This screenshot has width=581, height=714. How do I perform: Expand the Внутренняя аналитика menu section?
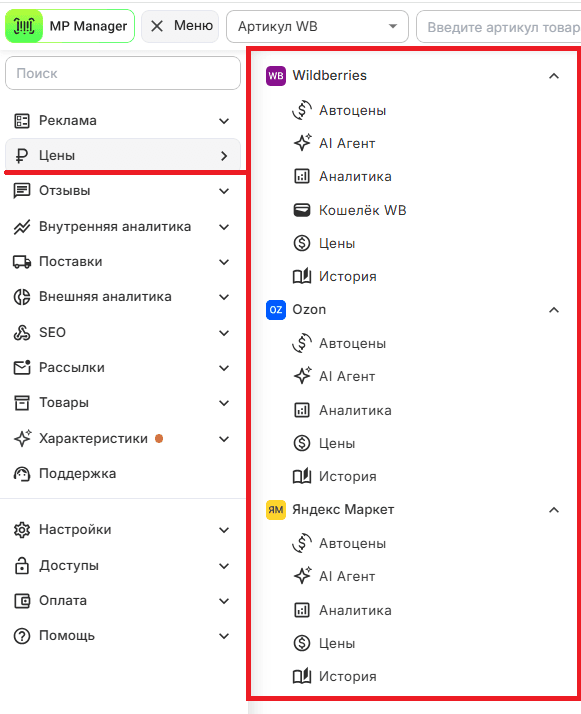coord(122,227)
